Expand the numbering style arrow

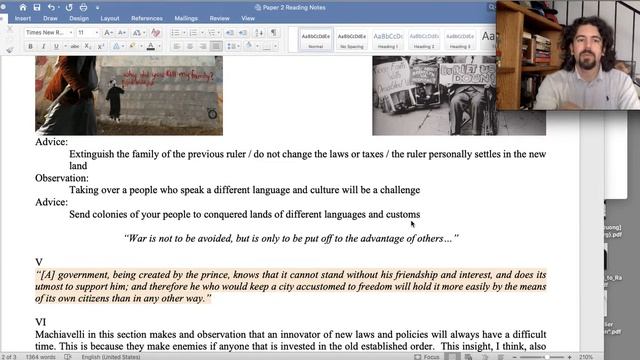(x=202, y=32)
